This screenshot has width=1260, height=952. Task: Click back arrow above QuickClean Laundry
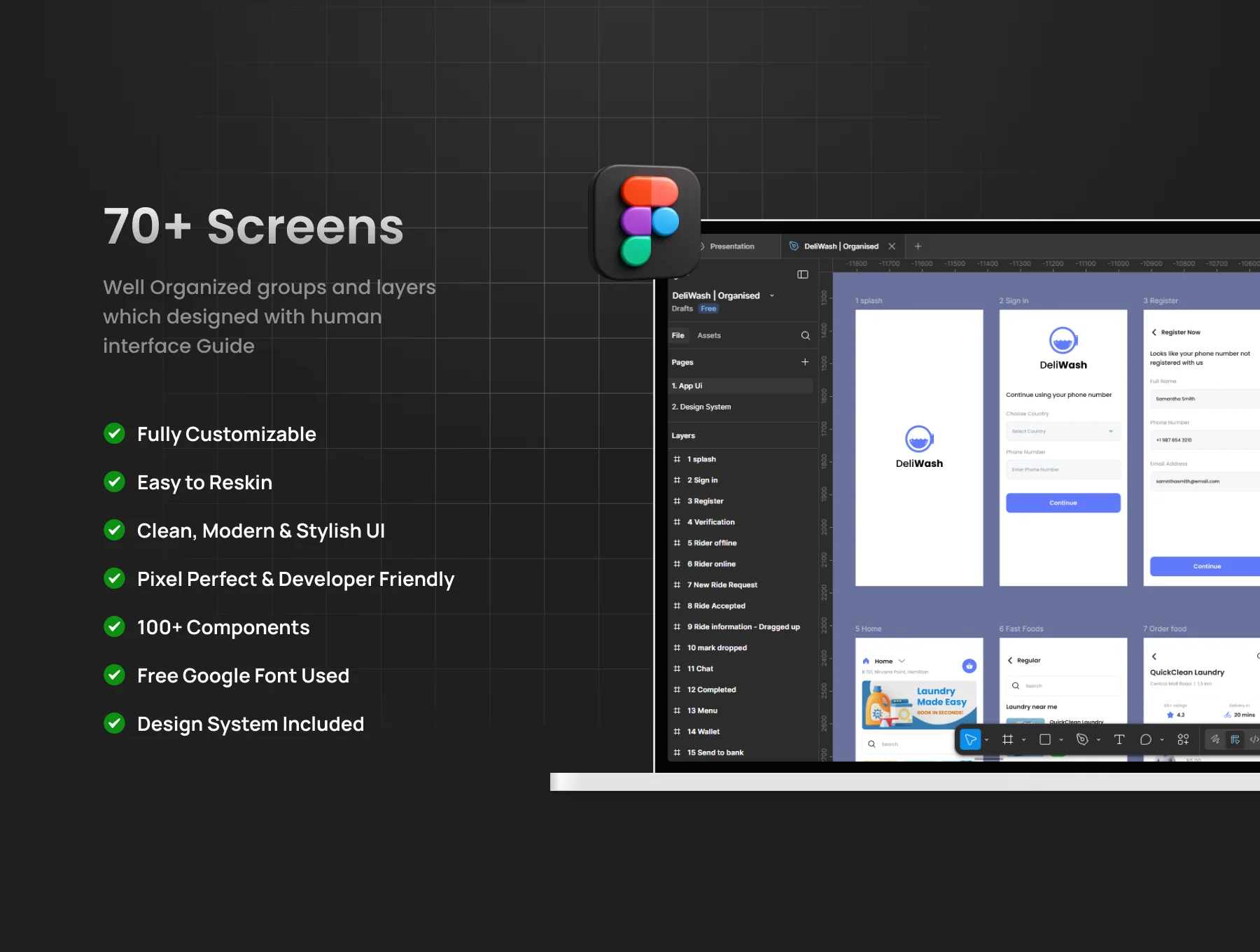[x=1154, y=657]
